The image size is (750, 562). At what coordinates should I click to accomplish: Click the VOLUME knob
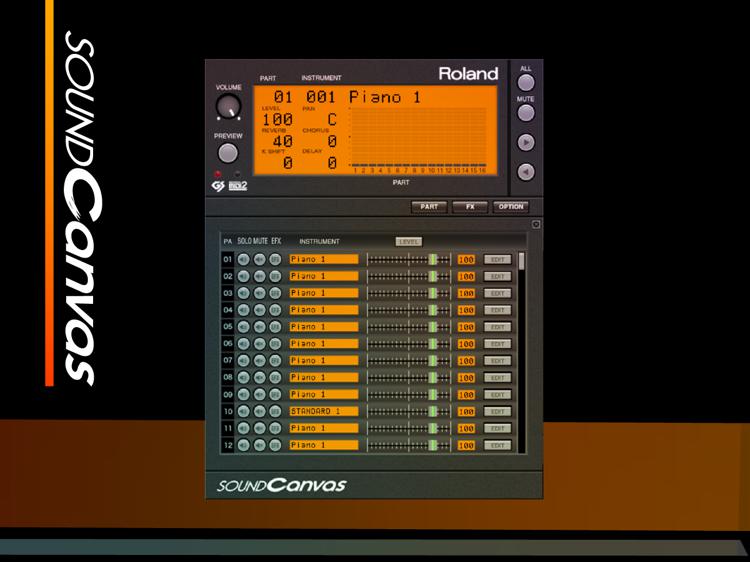pos(228,107)
